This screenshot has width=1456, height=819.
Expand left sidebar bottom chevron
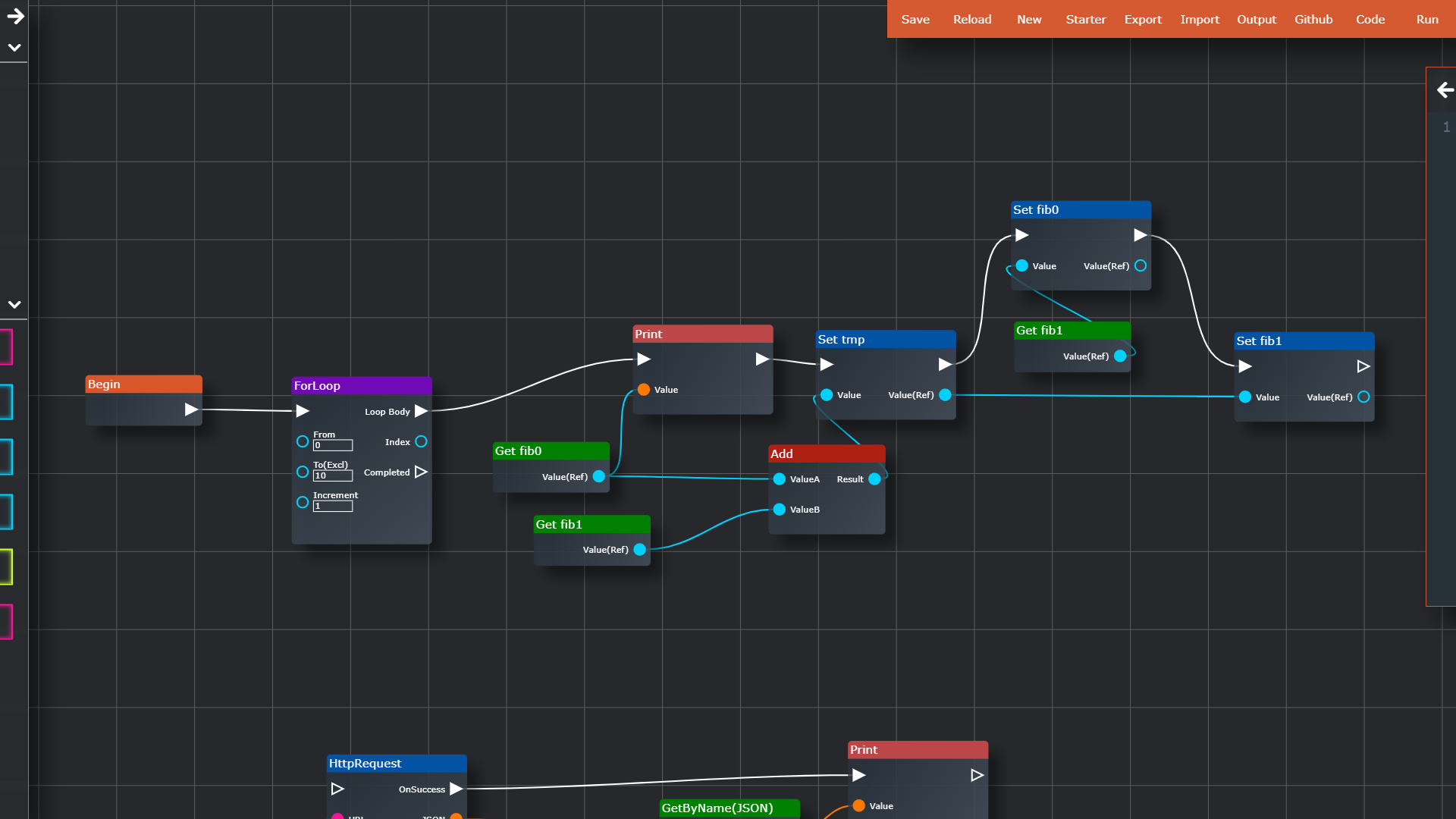(13, 304)
